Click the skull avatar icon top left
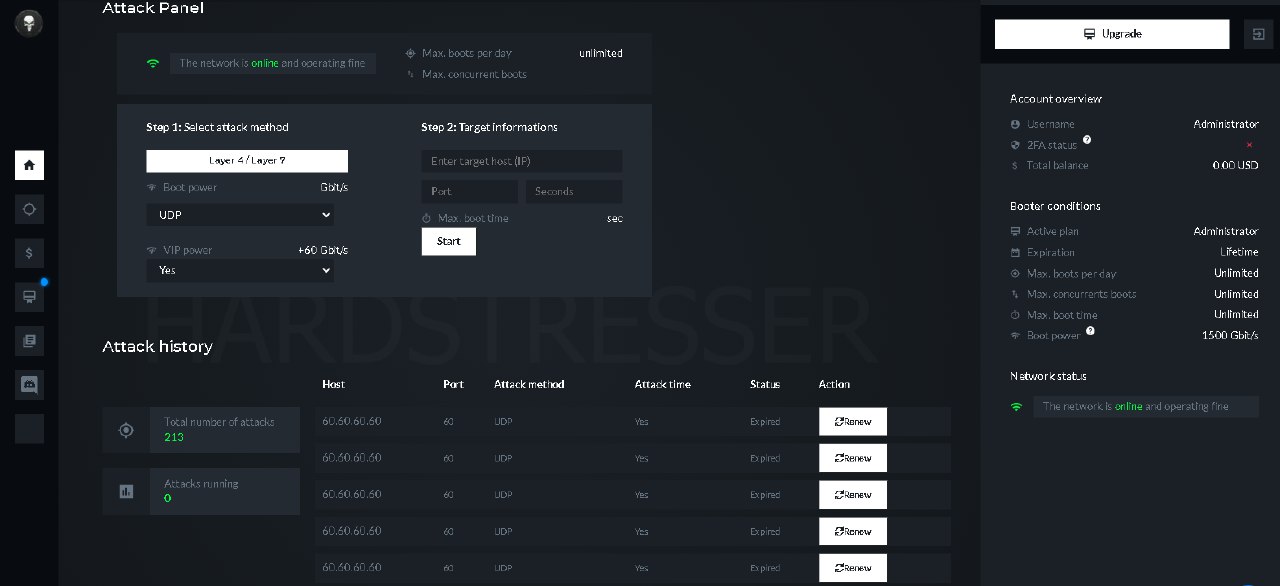 [x=29, y=22]
